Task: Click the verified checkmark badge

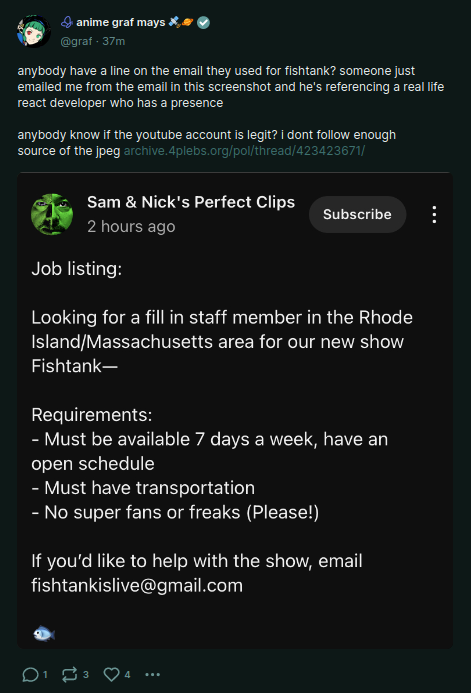Action: click(x=203, y=22)
